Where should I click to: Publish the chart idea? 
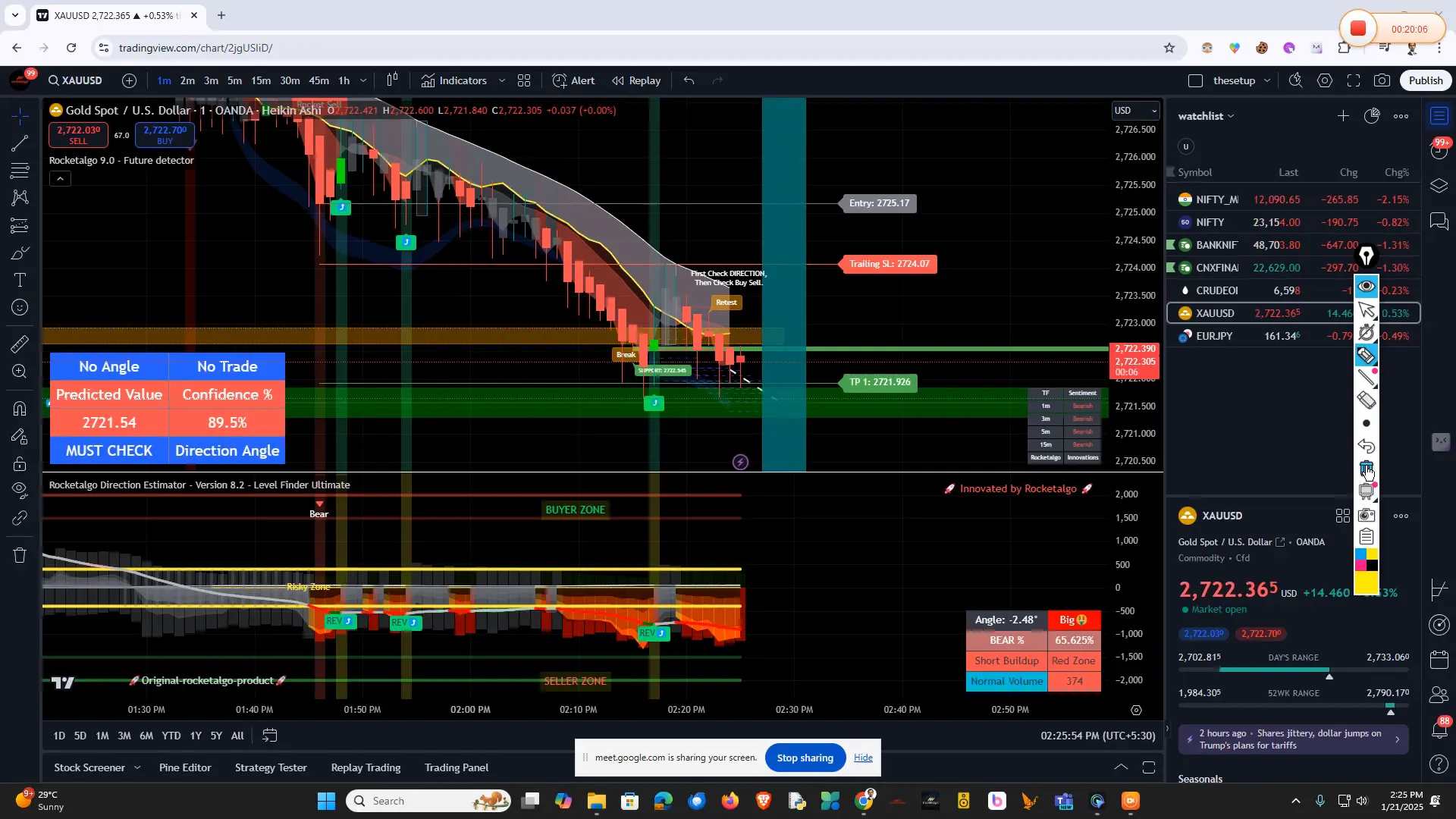coord(1426,80)
